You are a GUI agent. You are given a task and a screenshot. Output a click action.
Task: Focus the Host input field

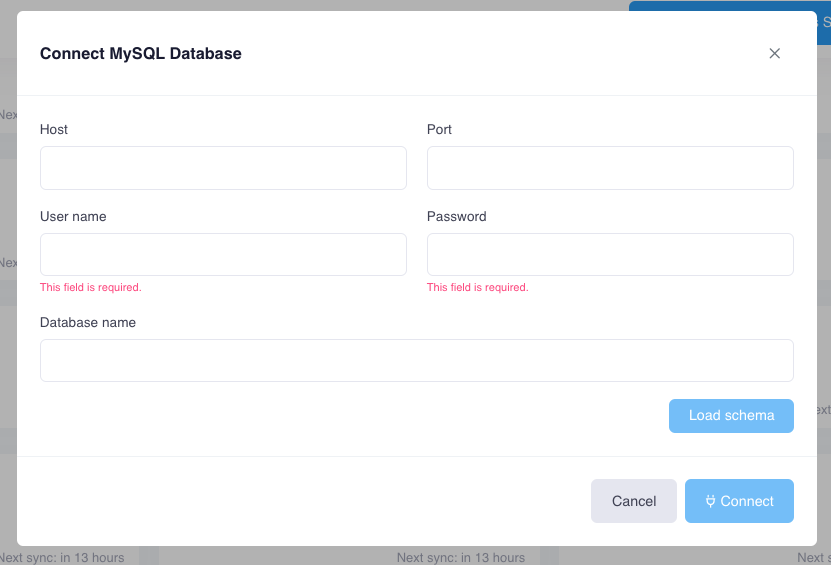click(223, 168)
